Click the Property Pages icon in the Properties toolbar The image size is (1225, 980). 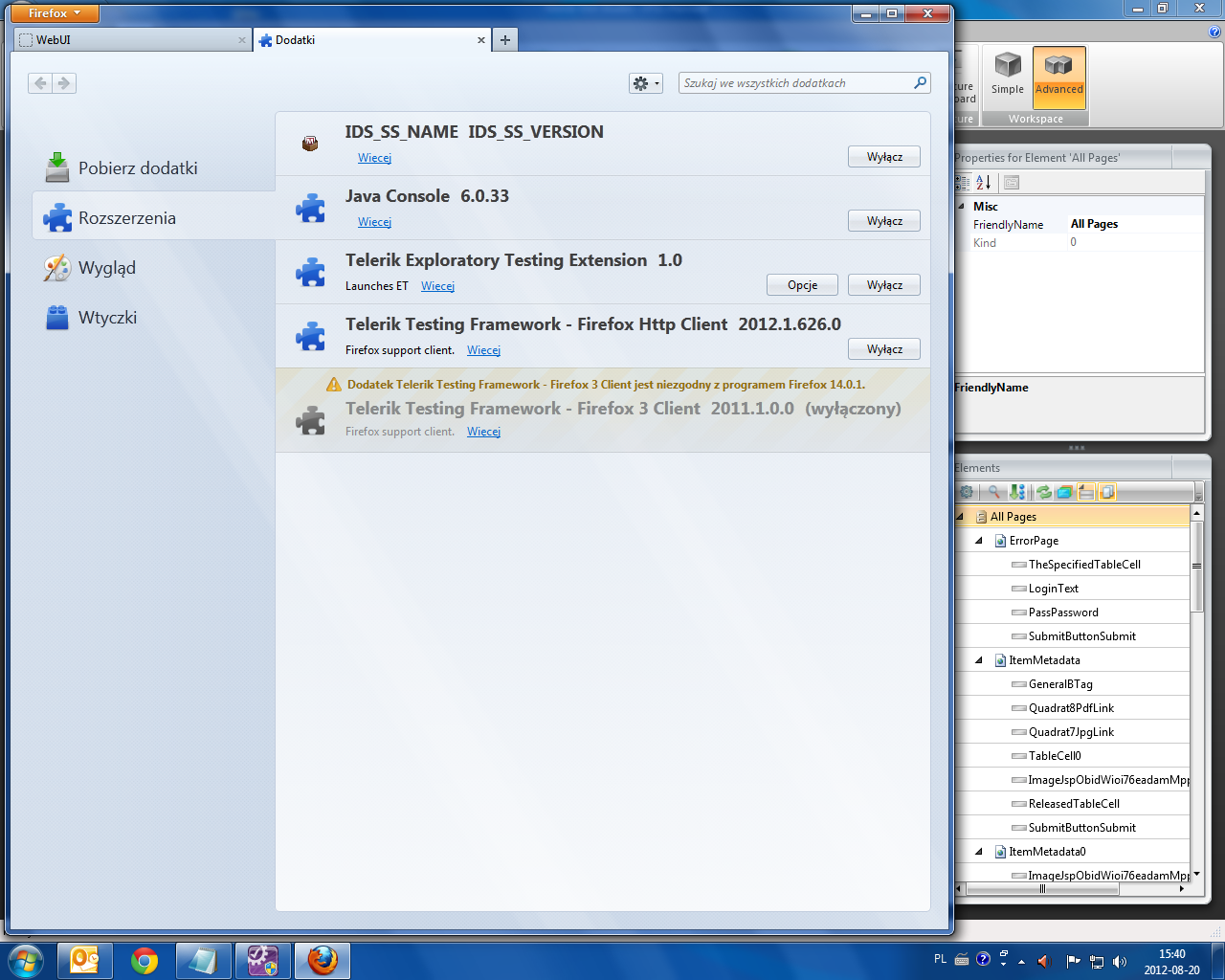(1012, 183)
